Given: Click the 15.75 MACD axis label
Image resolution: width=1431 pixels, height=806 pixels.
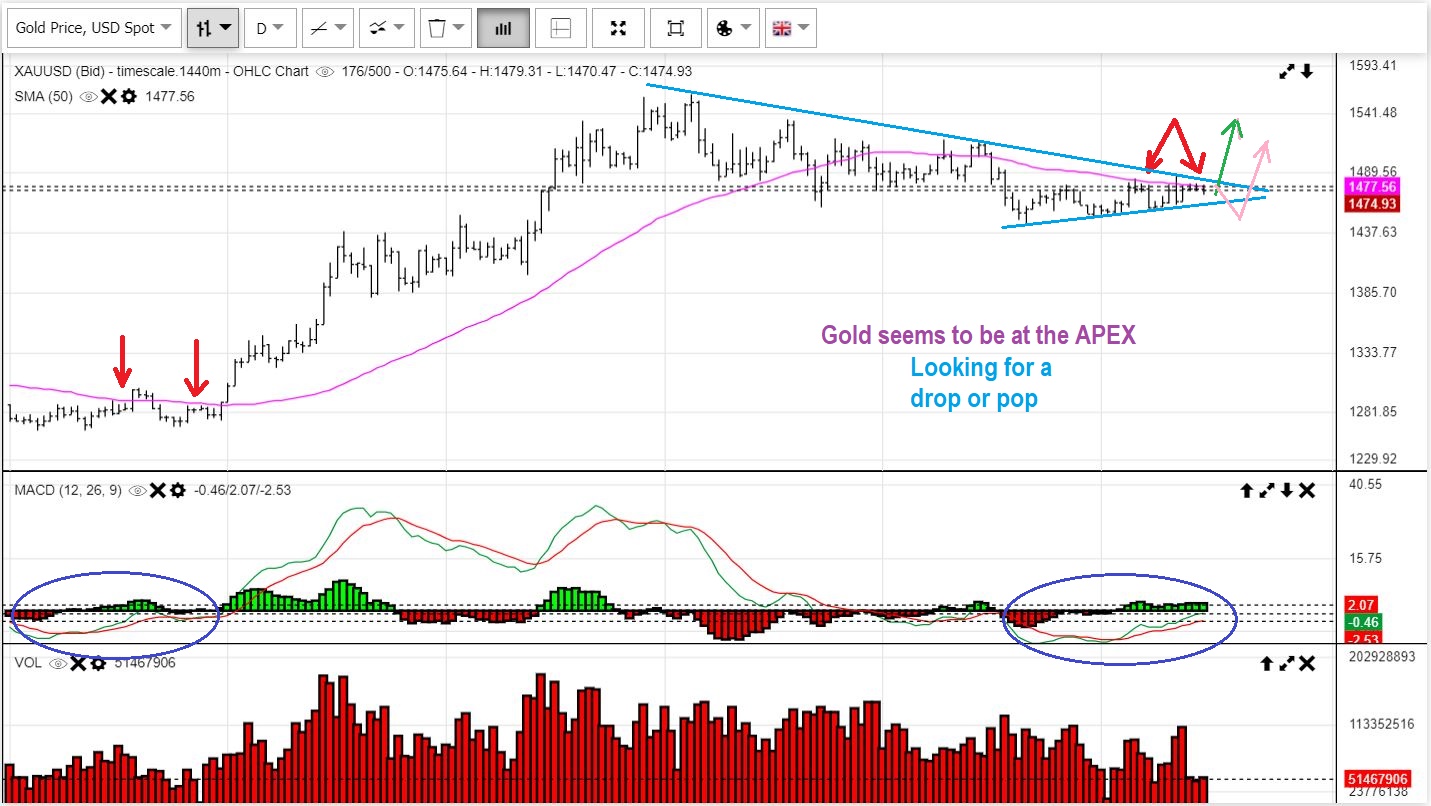Looking at the screenshot, I should [x=1367, y=558].
